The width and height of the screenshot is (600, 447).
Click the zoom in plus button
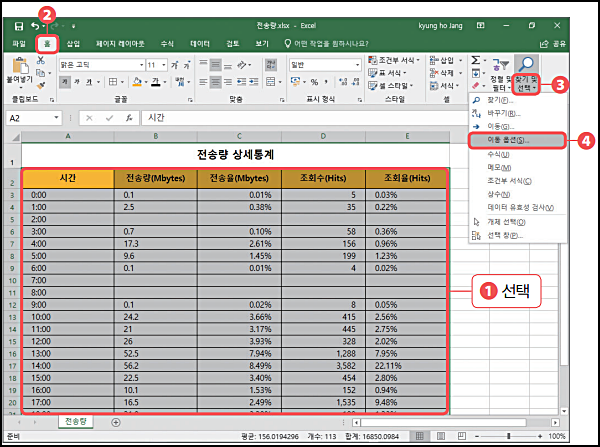[x=540, y=436]
